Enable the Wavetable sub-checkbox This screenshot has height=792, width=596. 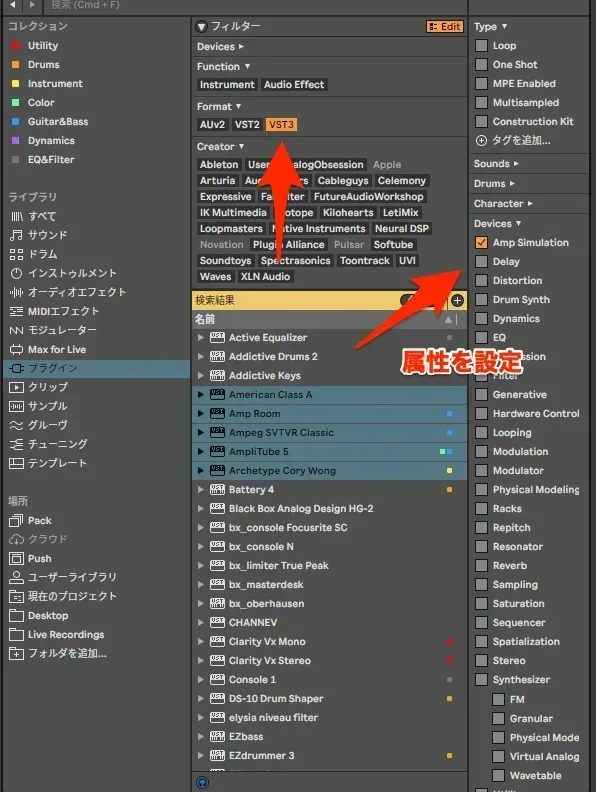(499, 775)
